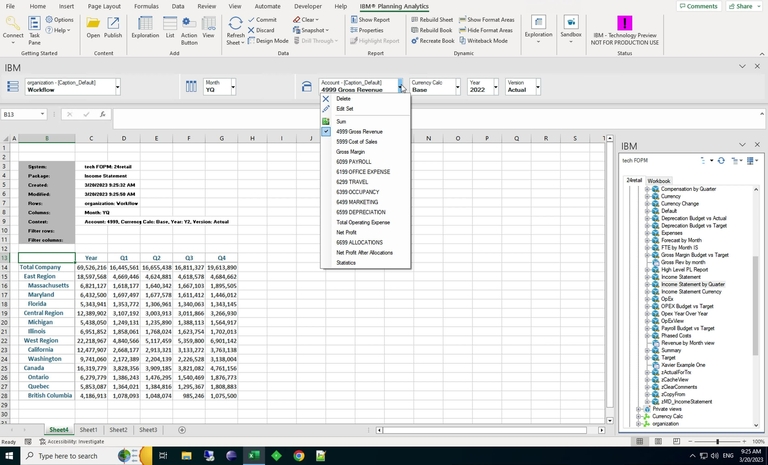Switch to the Workbook tab in task pane
Viewport: 768px width, 465px height.
pyautogui.click(x=659, y=181)
